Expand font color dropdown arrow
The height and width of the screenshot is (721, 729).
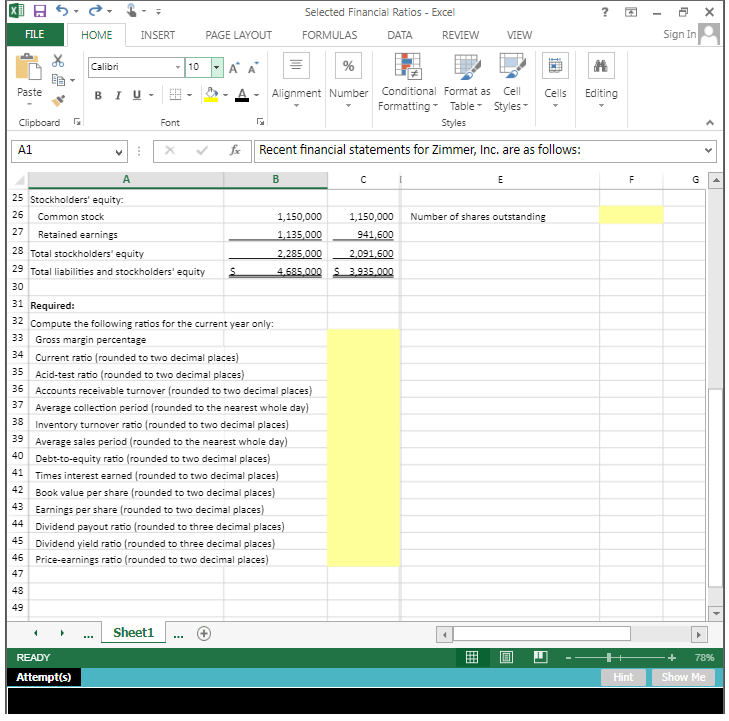click(x=257, y=95)
